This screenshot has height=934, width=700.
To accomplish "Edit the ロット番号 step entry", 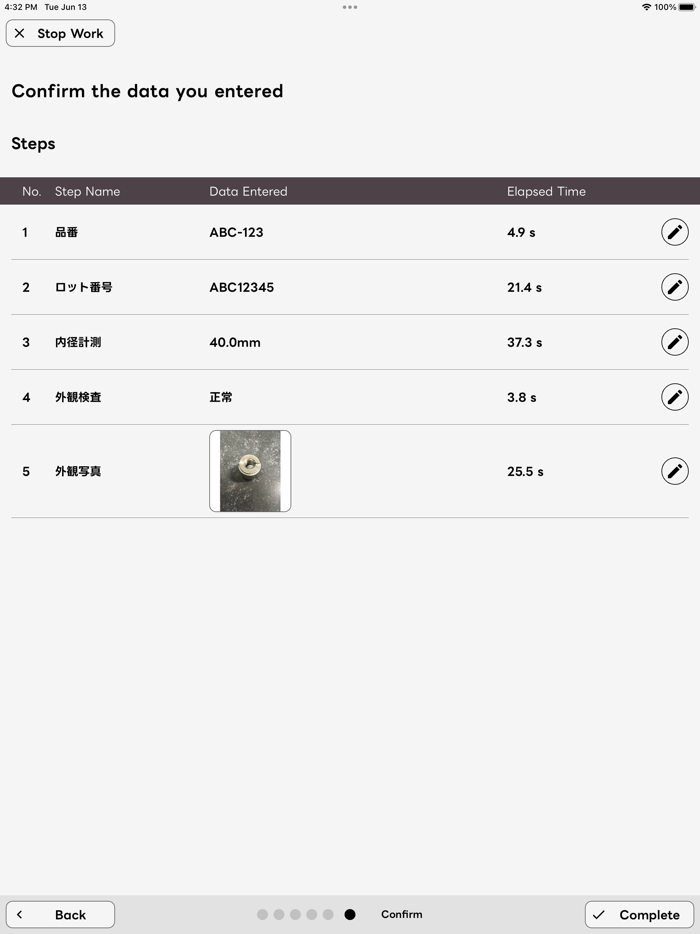I will (675, 287).
